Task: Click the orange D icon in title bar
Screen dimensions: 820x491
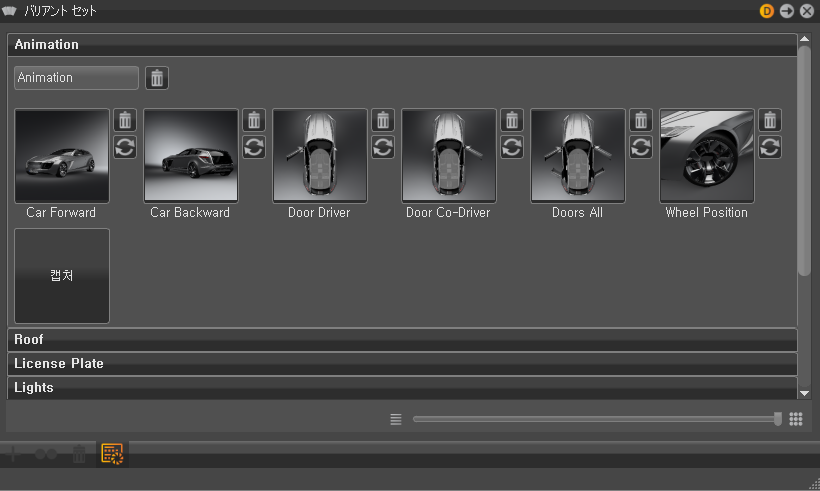Action: point(767,11)
